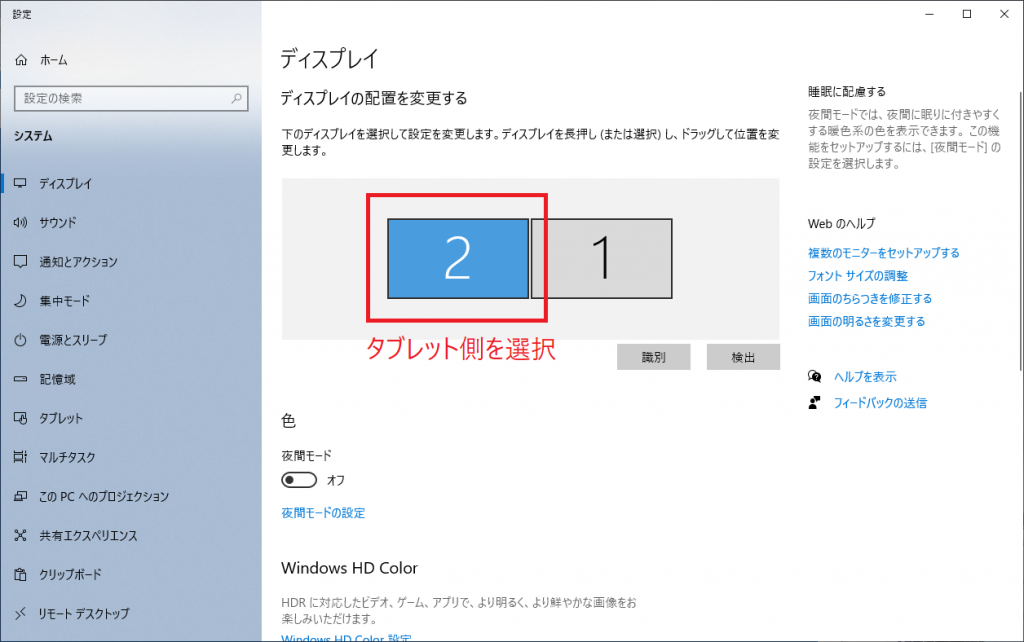1024x642 pixels.
Task: Minimize the Settings window
Action: 929,14
